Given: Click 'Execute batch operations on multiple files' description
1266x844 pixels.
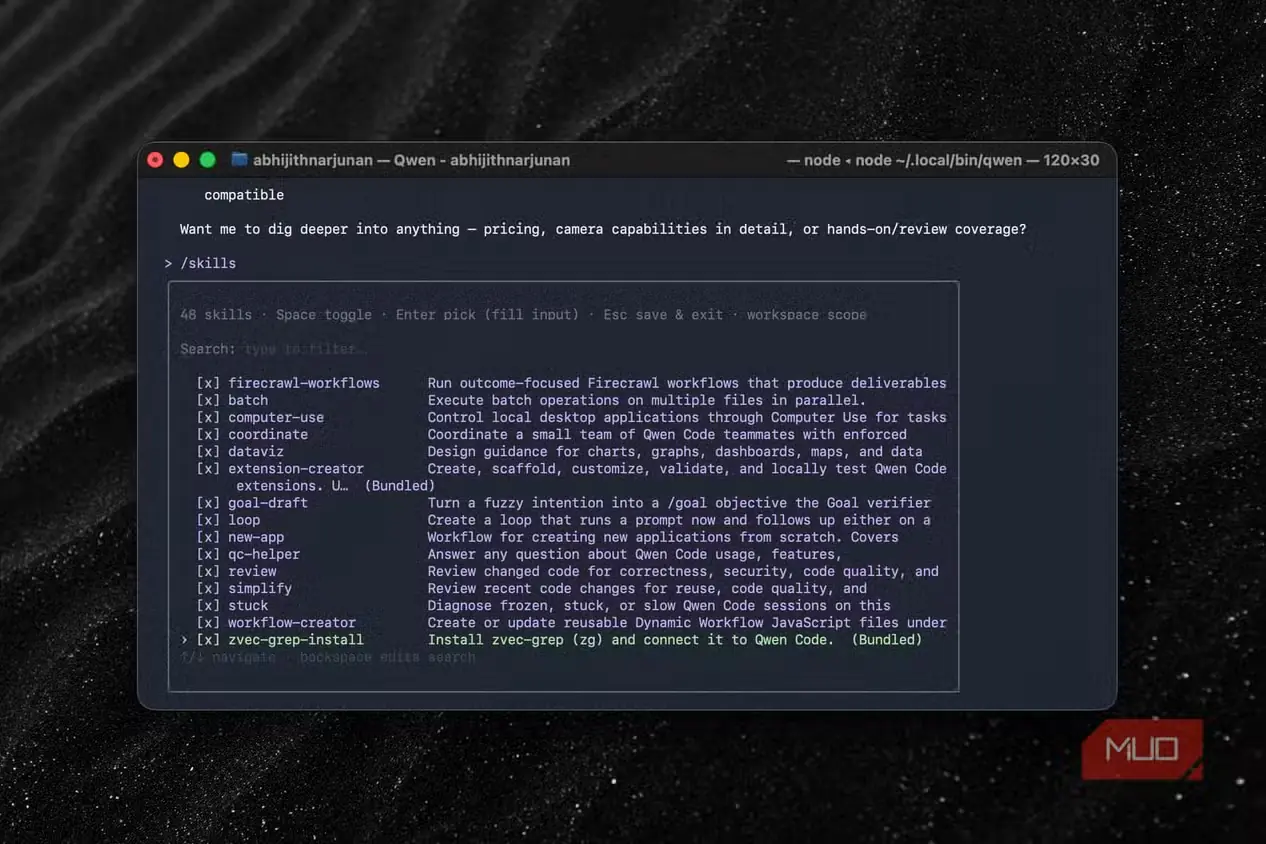Looking at the screenshot, I should (647, 400).
